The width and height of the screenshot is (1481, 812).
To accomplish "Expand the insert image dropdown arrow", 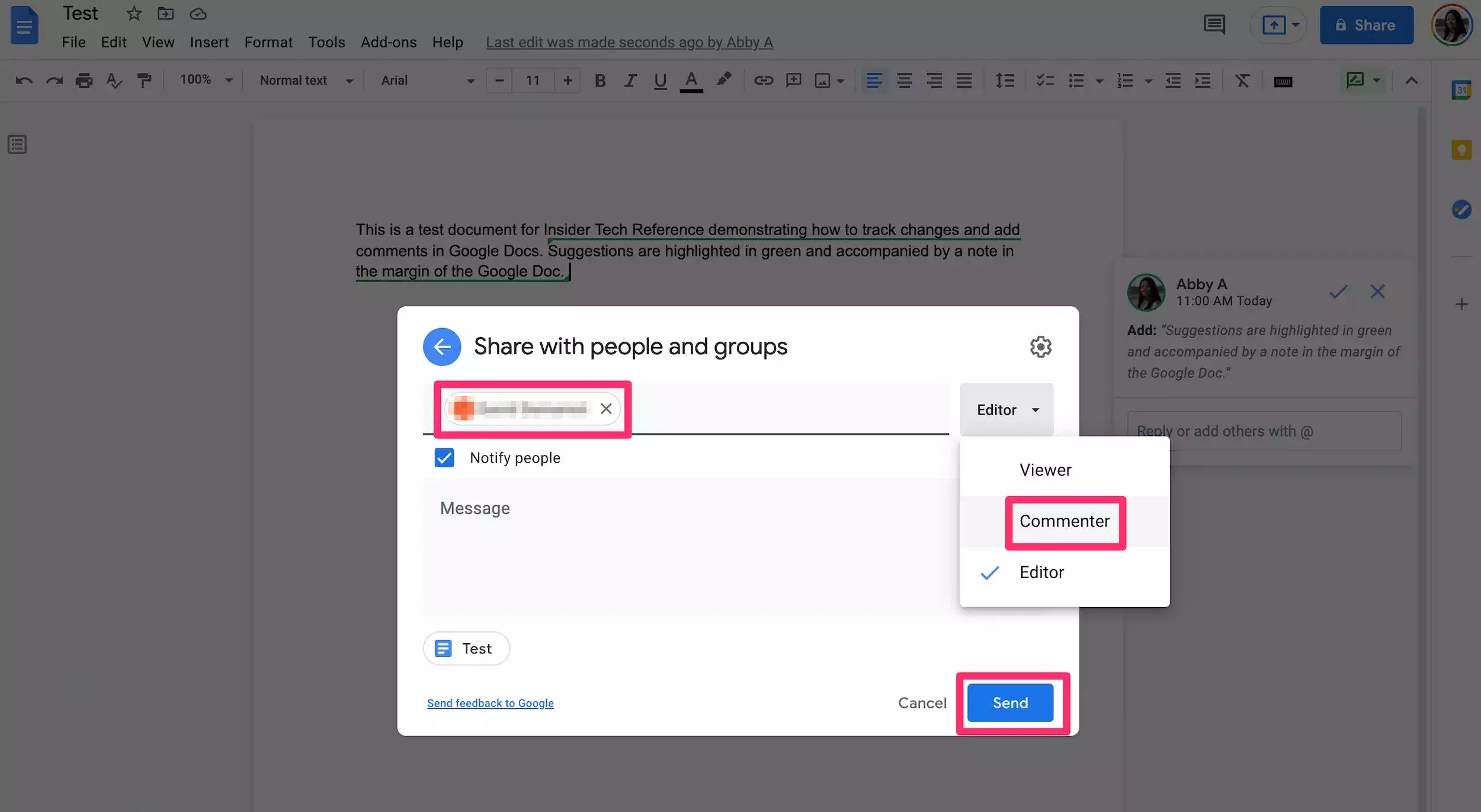I will click(x=841, y=81).
